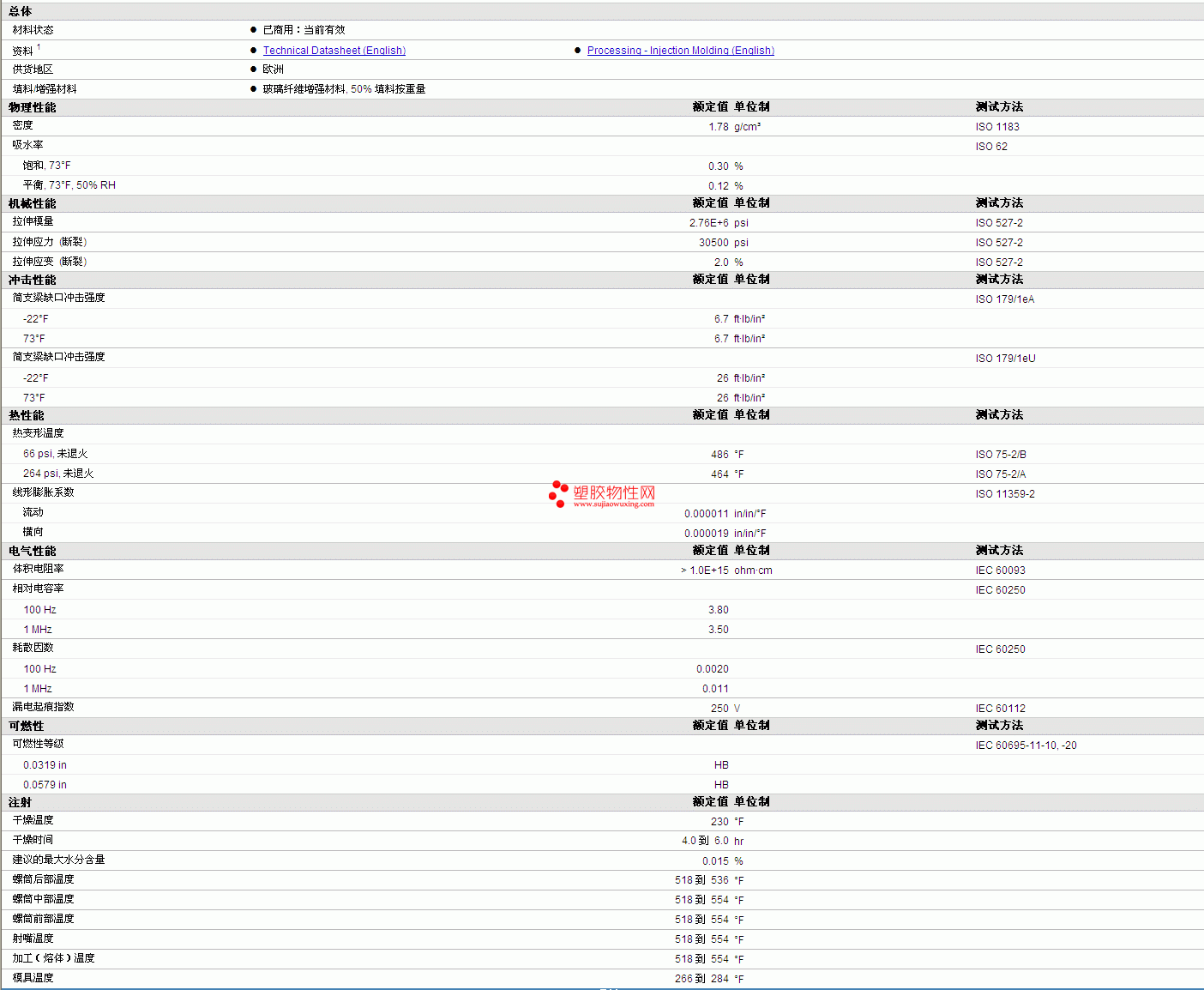Click the density value 1.78
1204x990 pixels.
(x=719, y=127)
